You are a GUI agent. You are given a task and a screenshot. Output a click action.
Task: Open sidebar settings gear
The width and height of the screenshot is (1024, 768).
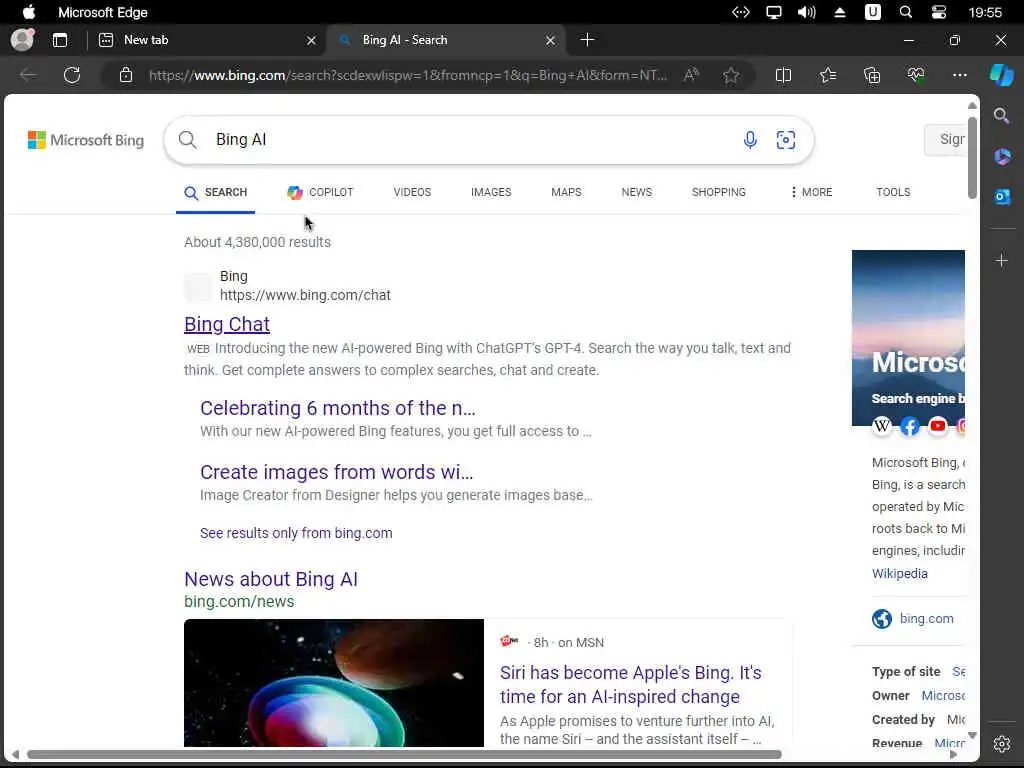coord(1002,743)
